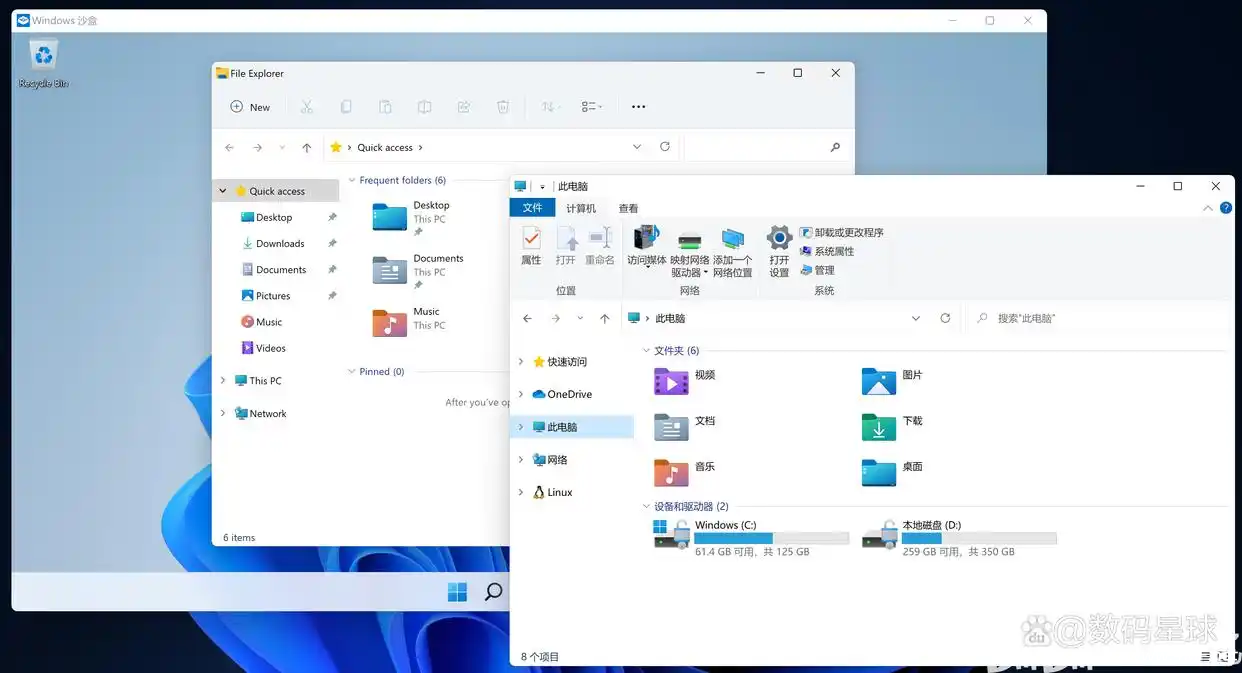Click the Cut icon in File Explorer toolbar
The width and height of the screenshot is (1242, 673).
(x=307, y=107)
